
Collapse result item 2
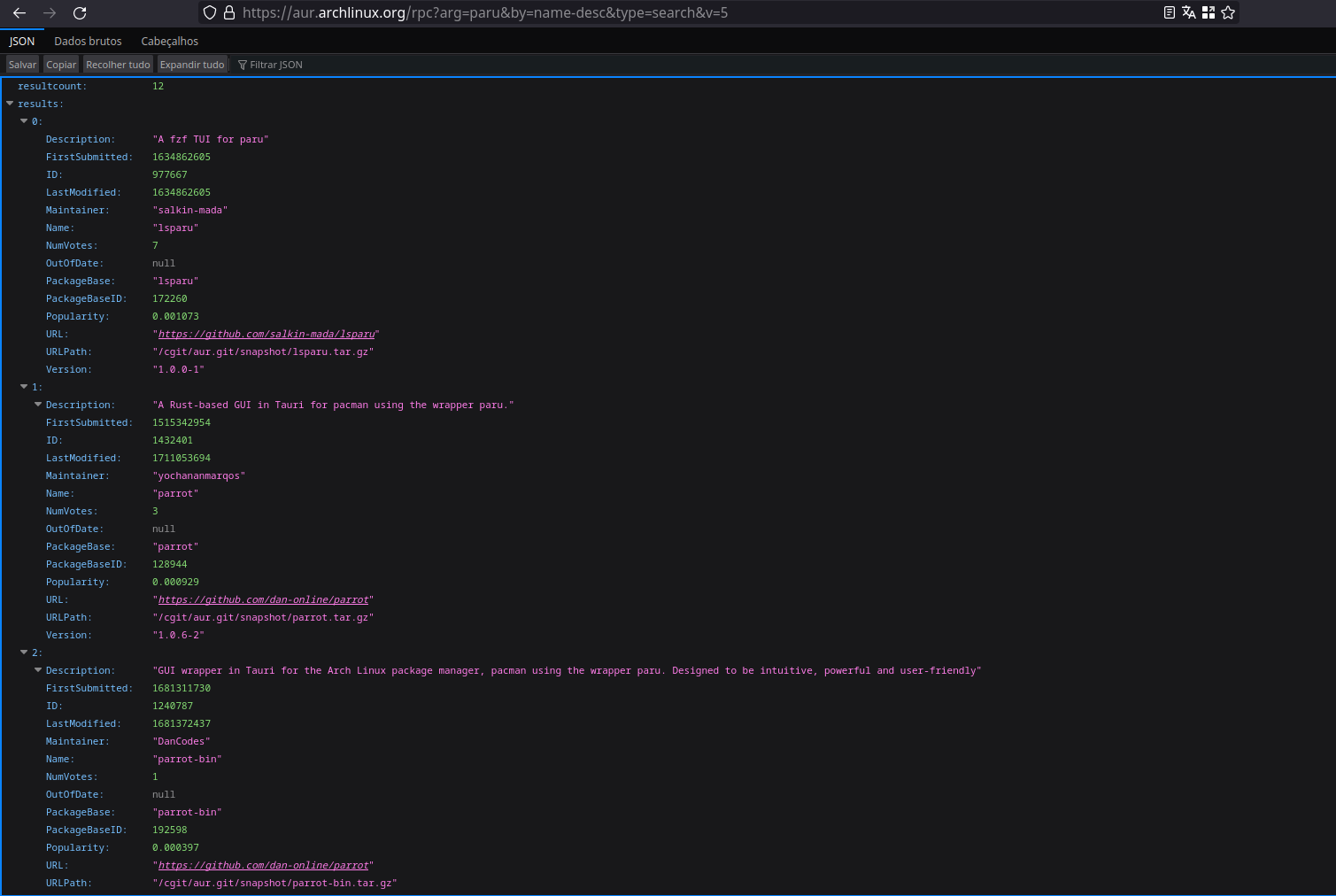coord(25,653)
